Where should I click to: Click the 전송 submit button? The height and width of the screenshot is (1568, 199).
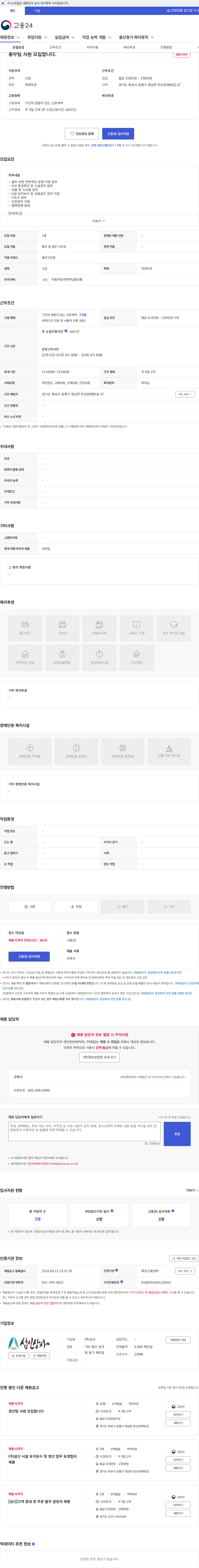pyautogui.click(x=177, y=1134)
